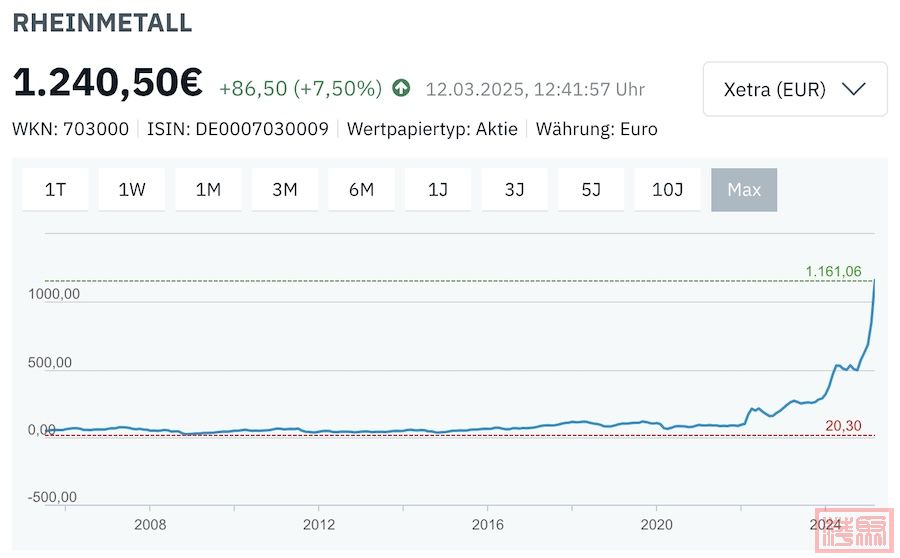Click the price change +86,50 (+7,50%)
The image size is (900, 558).
pos(300,88)
